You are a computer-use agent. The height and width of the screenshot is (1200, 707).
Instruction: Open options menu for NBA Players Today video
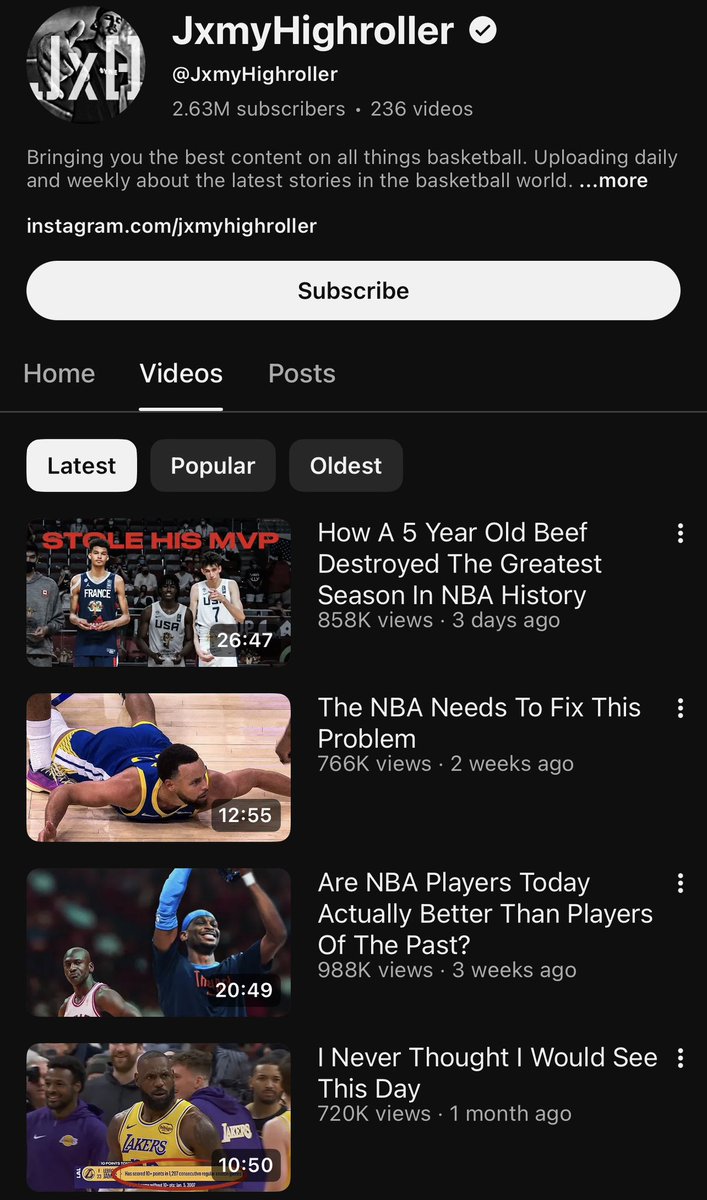[680, 883]
